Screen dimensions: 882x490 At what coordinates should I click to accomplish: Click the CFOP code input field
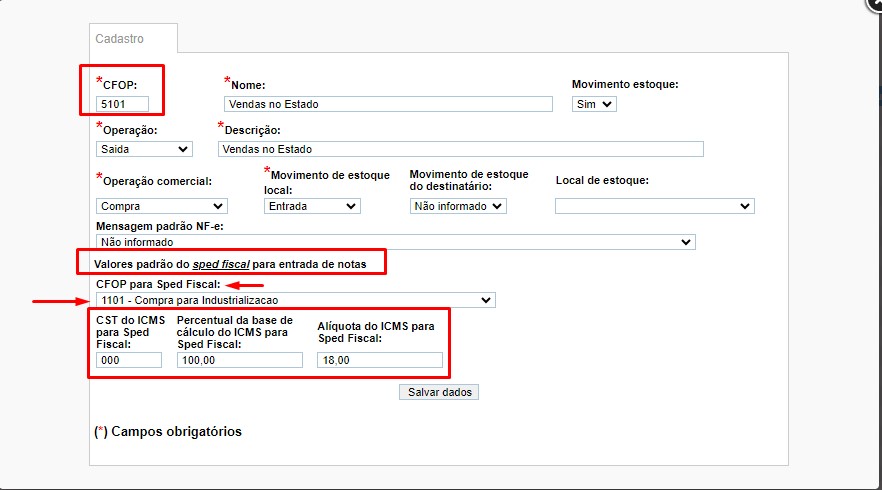(x=123, y=104)
